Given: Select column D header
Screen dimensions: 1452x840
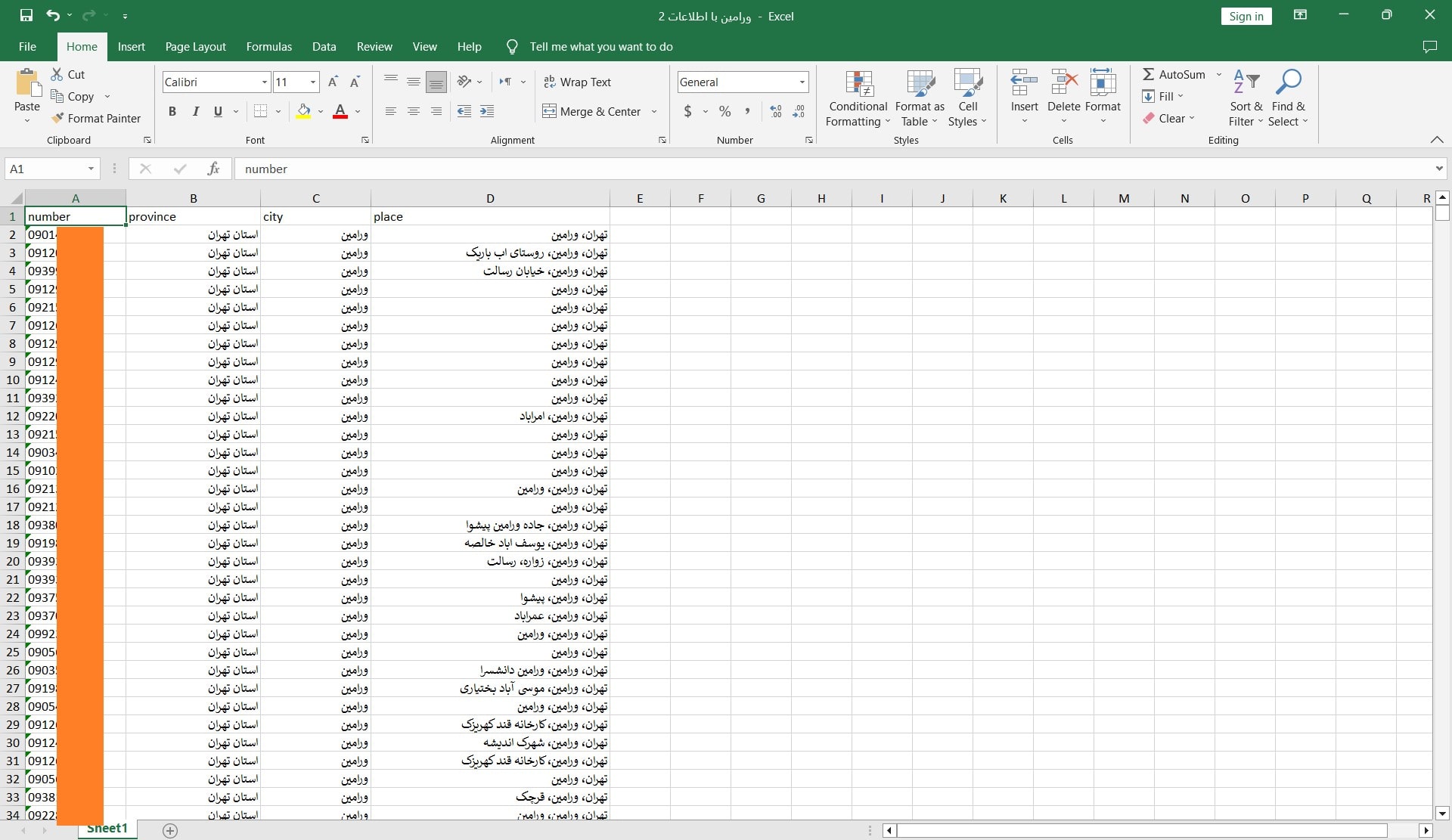Looking at the screenshot, I should click(x=490, y=198).
